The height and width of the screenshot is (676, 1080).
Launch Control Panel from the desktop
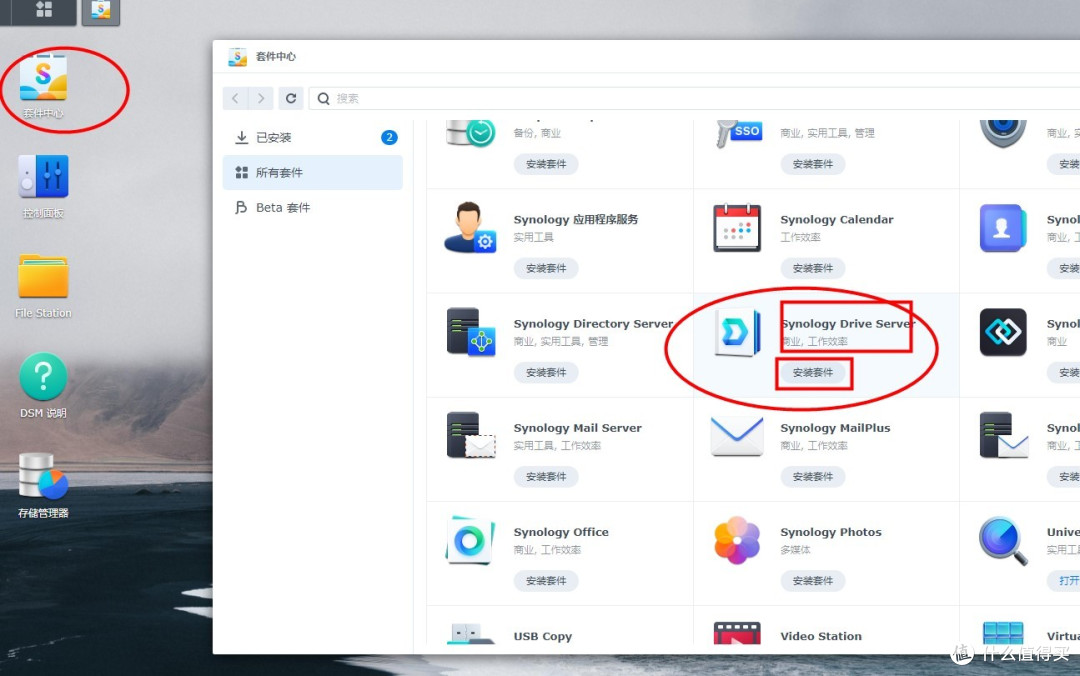pos(41,180)
